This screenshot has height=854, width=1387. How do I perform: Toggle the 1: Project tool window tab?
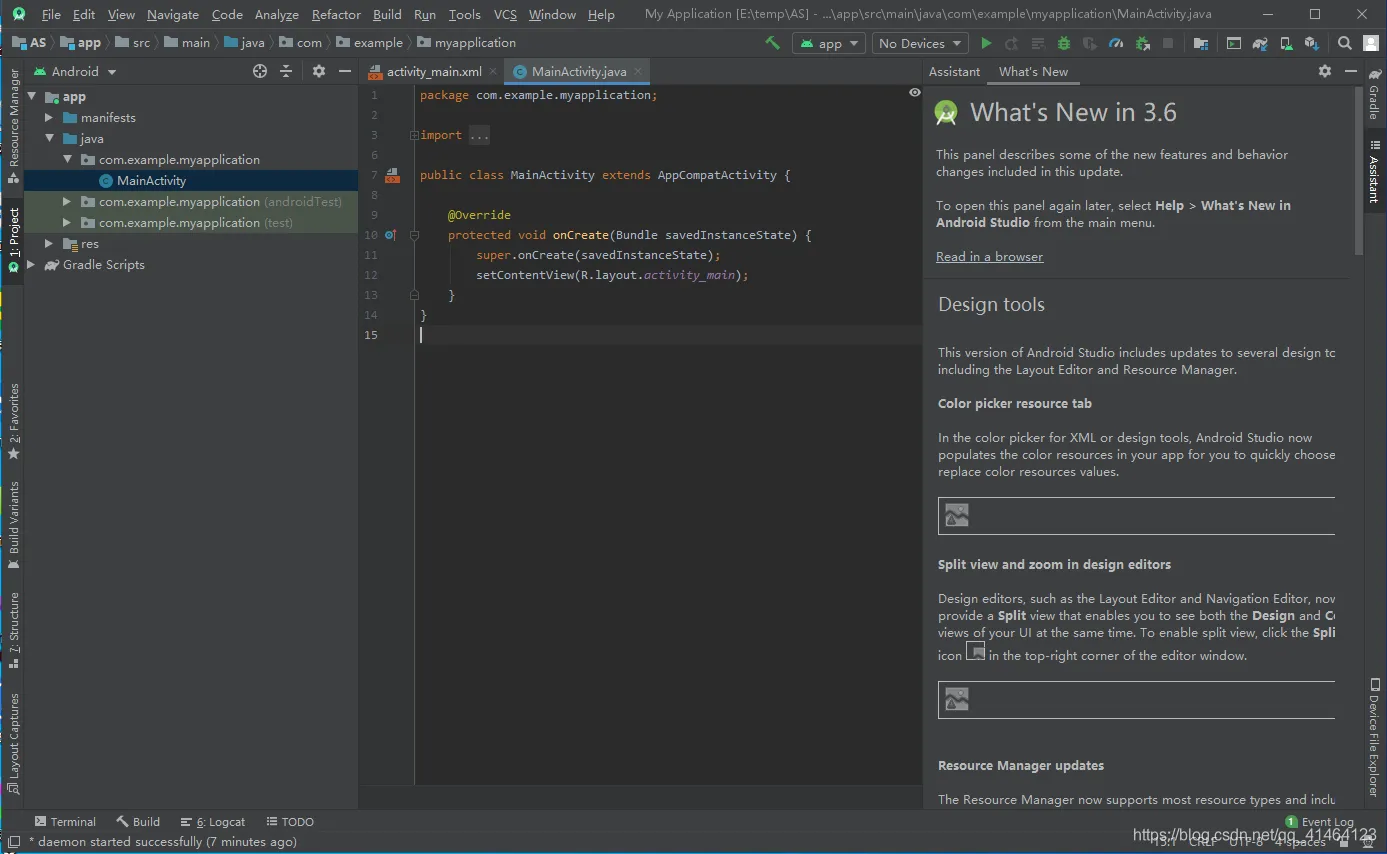coord(13,240)
